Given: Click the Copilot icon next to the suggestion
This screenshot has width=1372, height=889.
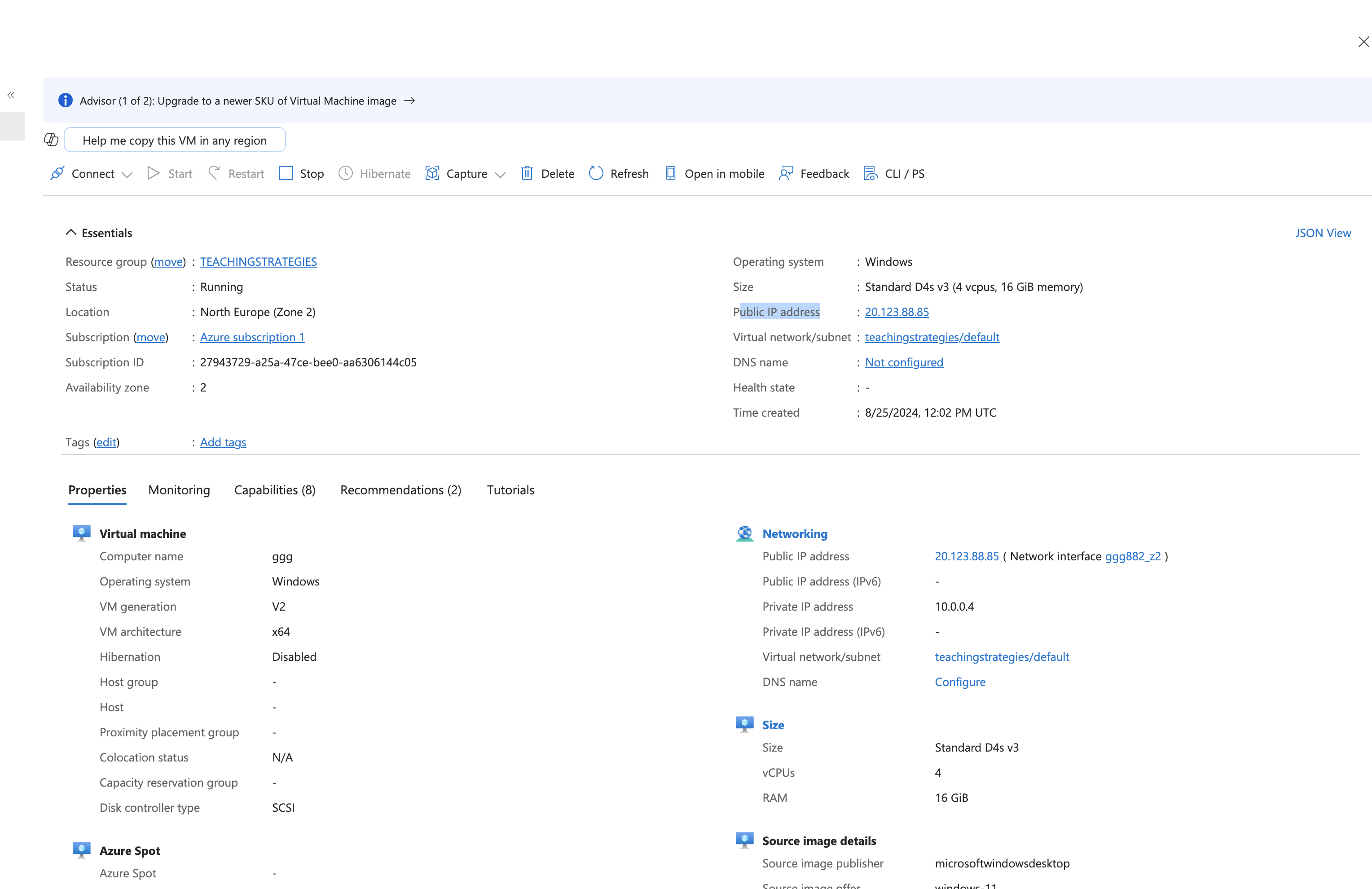Looking at the screenshot, I should coord(51,140).
